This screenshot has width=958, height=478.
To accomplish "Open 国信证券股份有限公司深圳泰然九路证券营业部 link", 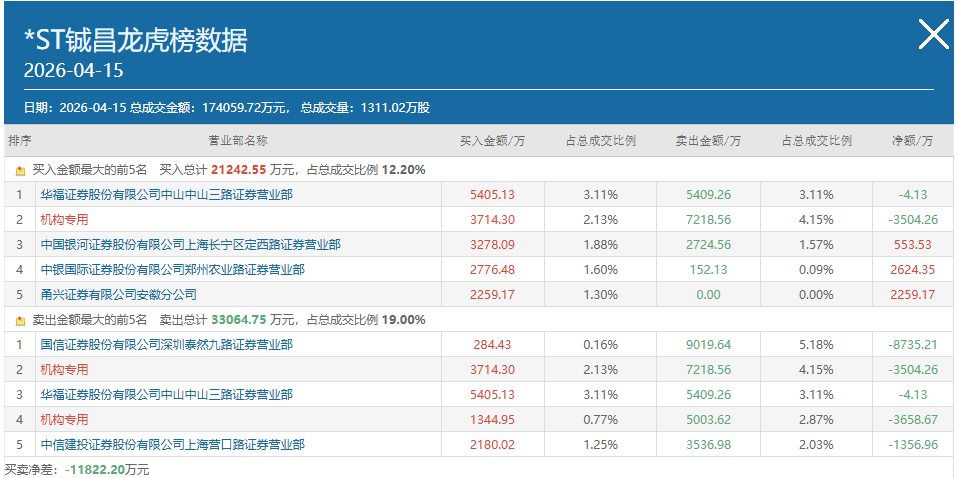I will [x=166, y=345].
